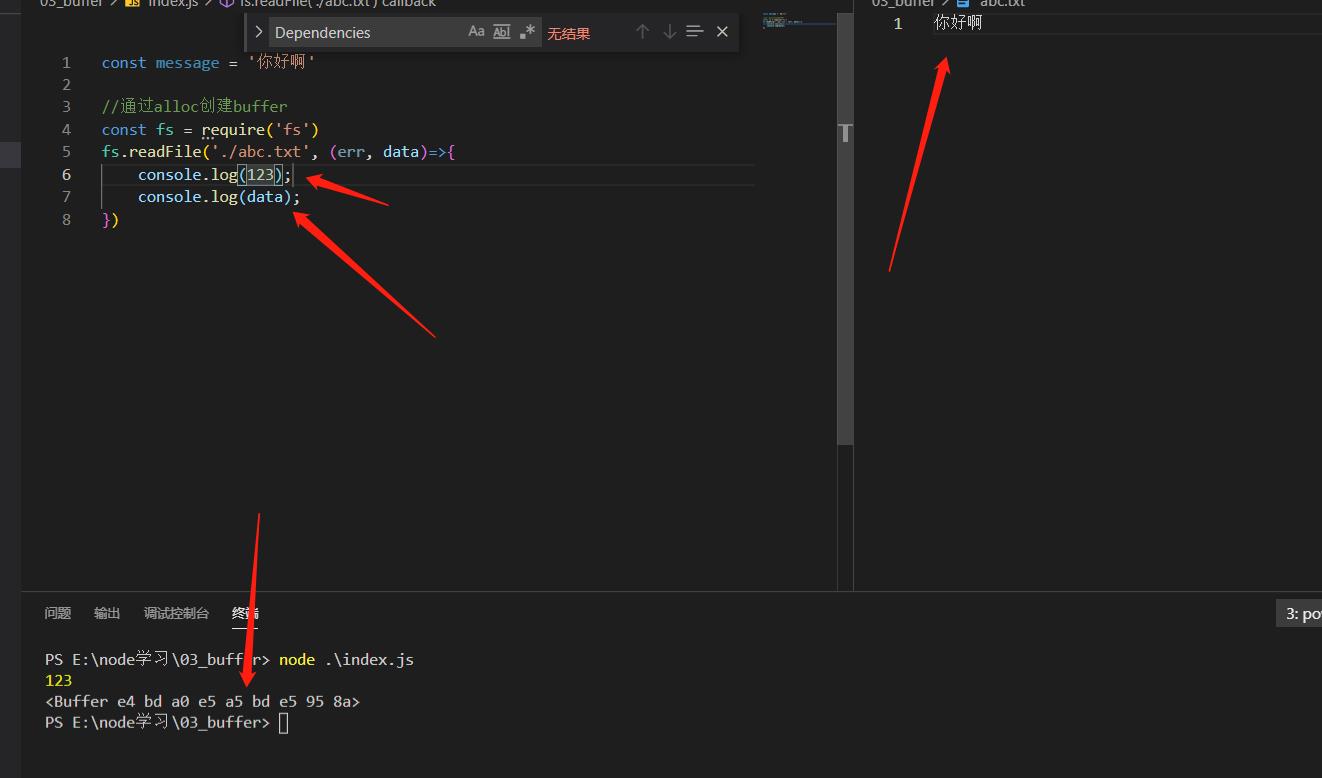Viewport: 1322px width, 778px height.
Task: Click the closing '})' on line 8
Action: pyautogui.click(x=110, y=219)
